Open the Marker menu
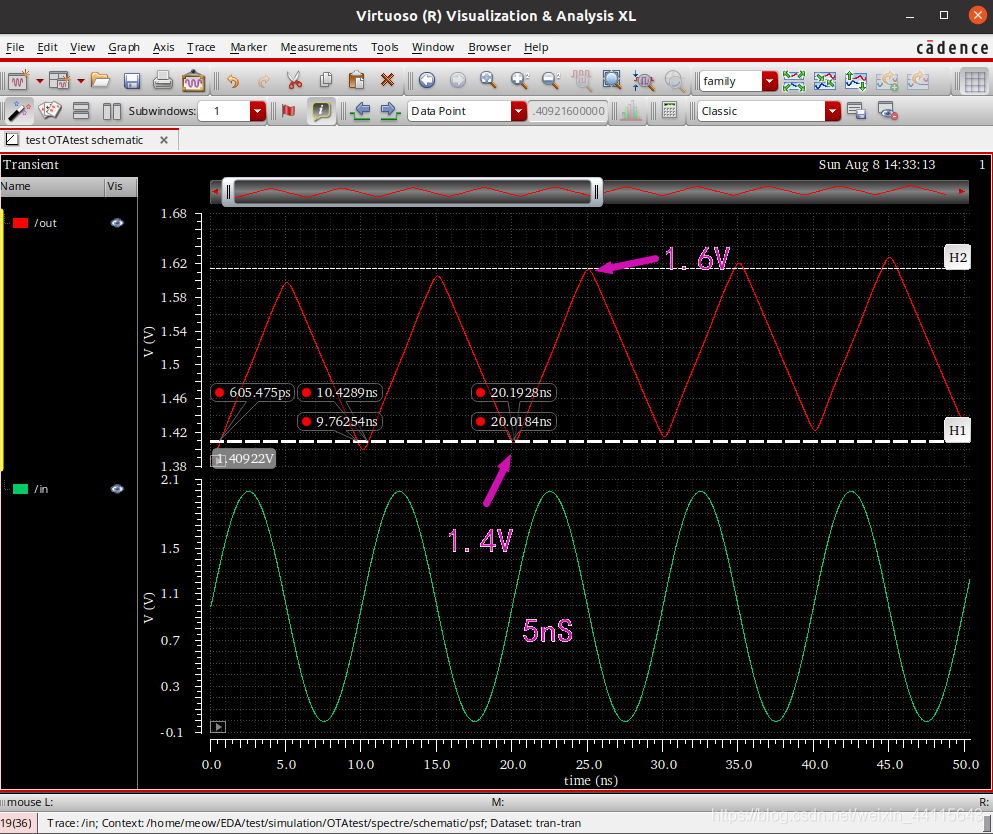993x834 pixels. pos(248,47)
